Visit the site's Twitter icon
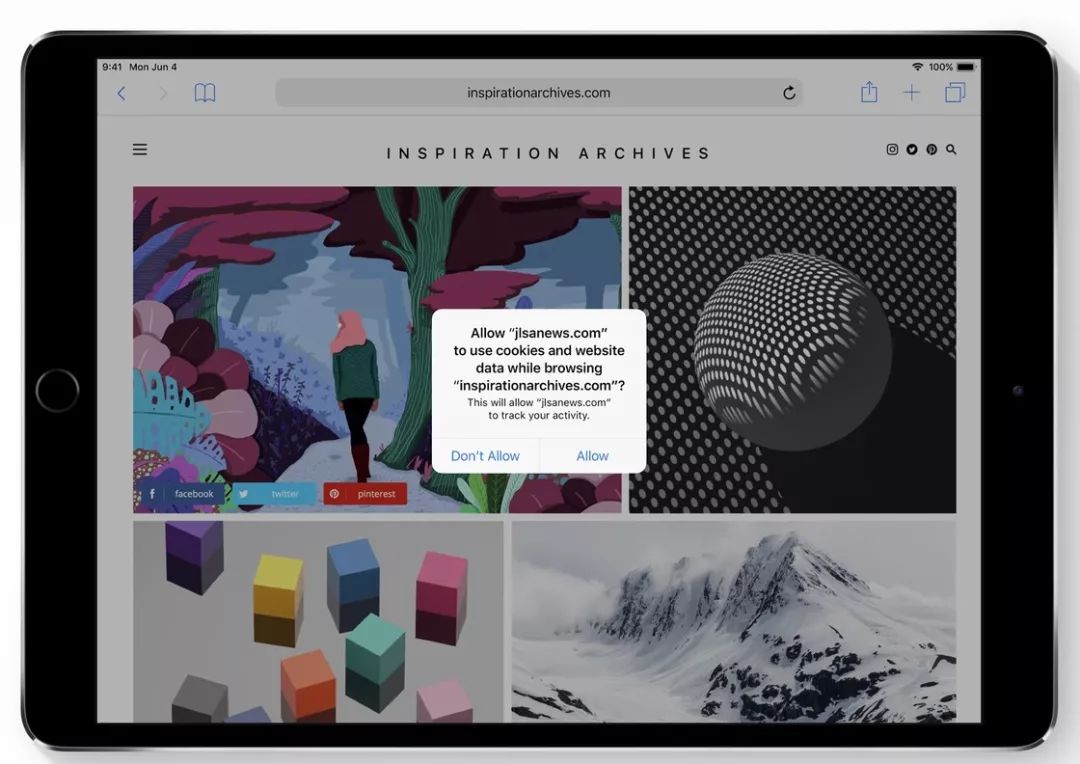 (912, 149)
